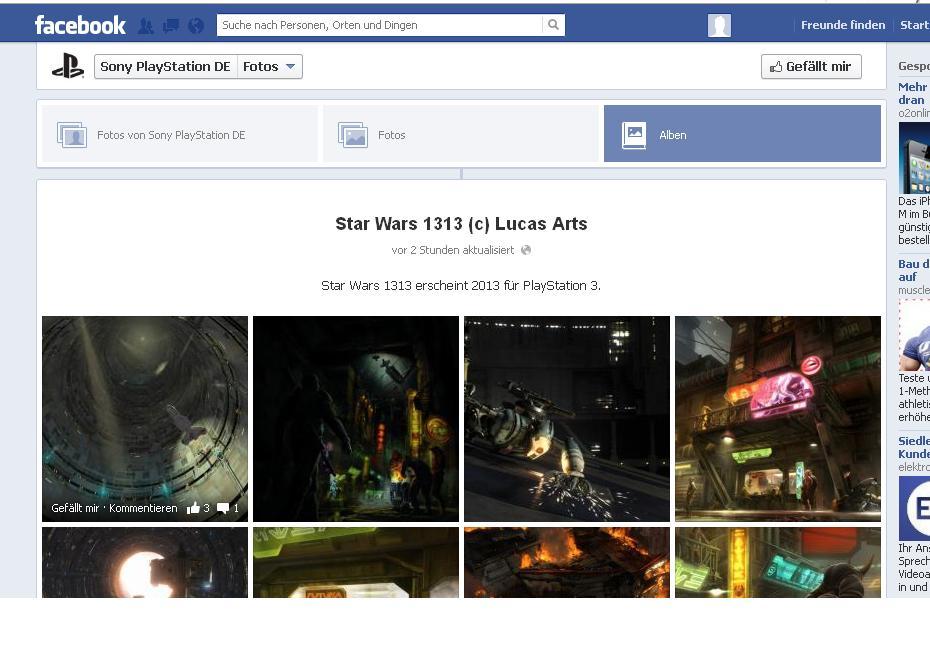The height and width of the screenshot is (660, 930).
Task: Open Sony PlayStation DE page button
Action: click(x=165, y=66)
